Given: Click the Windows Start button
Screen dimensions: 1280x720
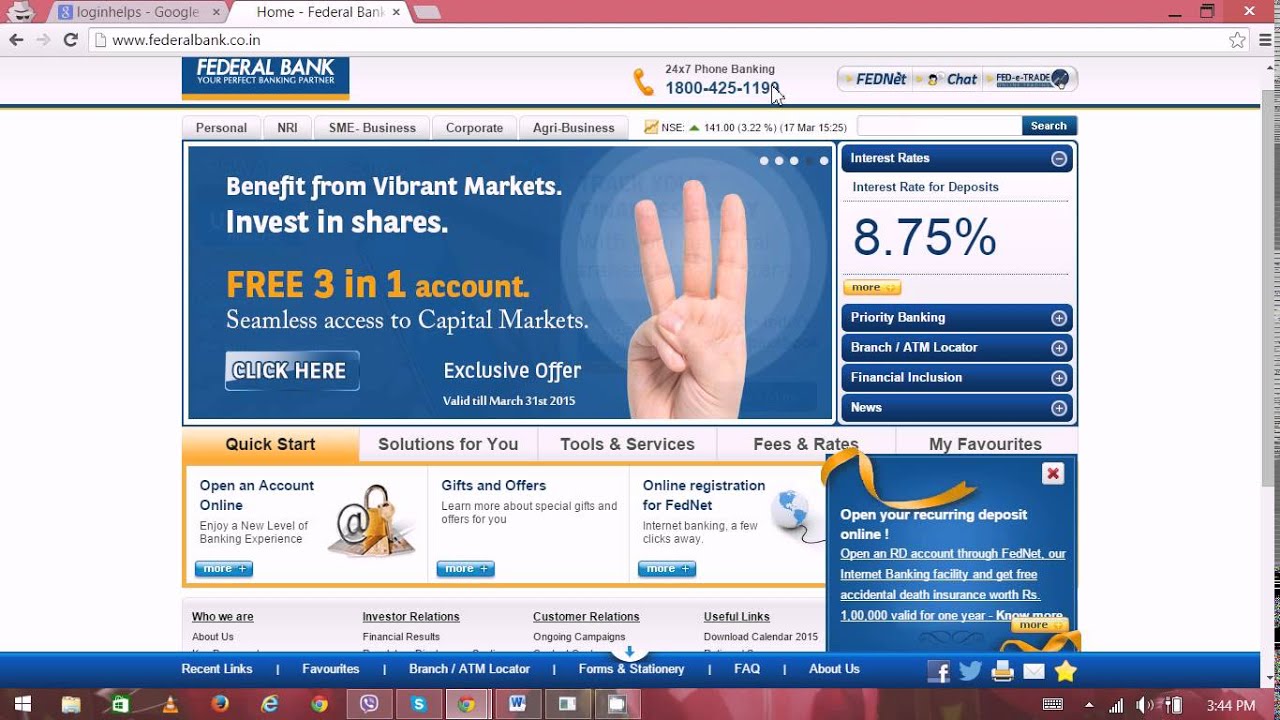Looking at the screenshot, I should 22,704.
